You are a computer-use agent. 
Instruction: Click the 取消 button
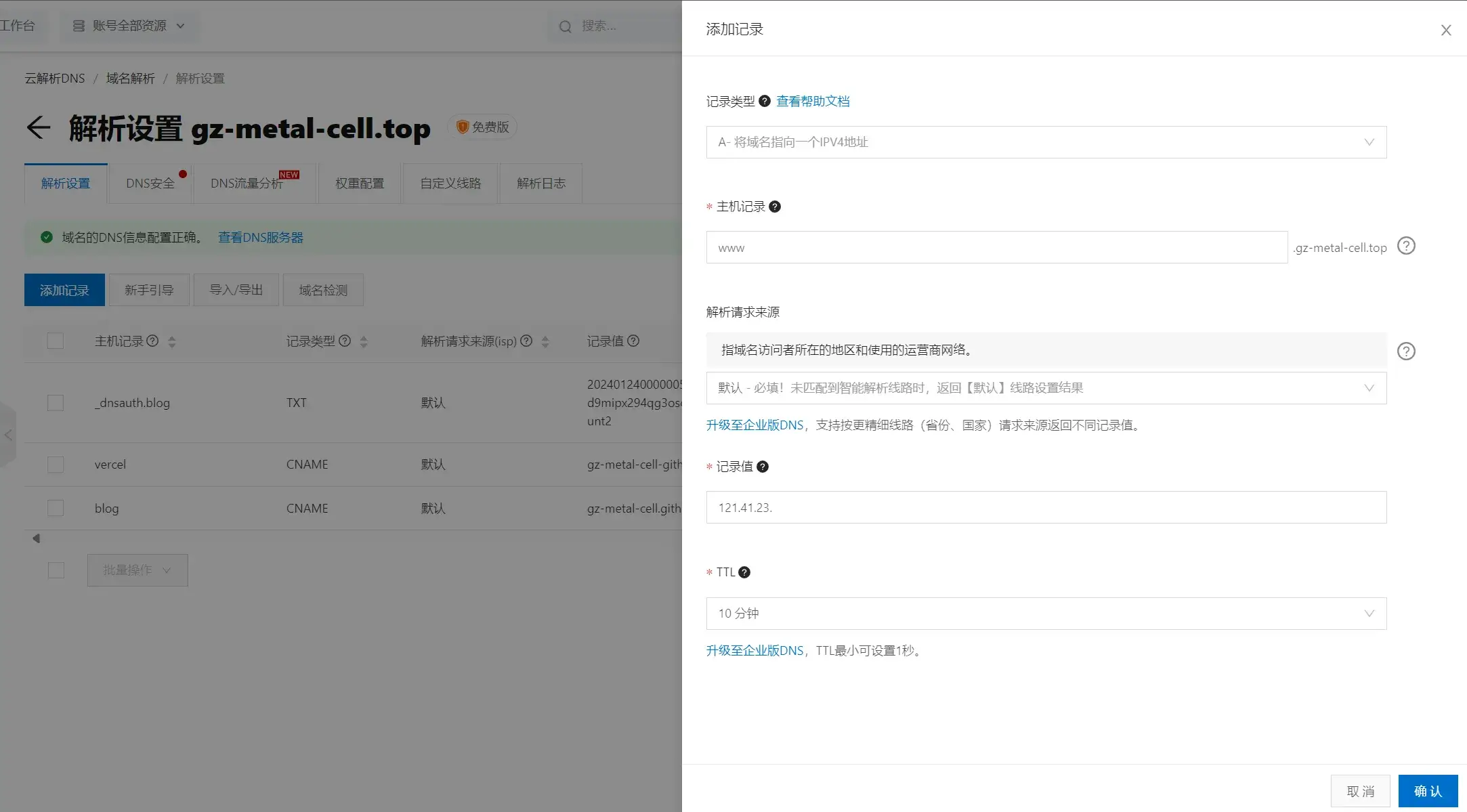pyautogui.click(x=1360, y=791)
